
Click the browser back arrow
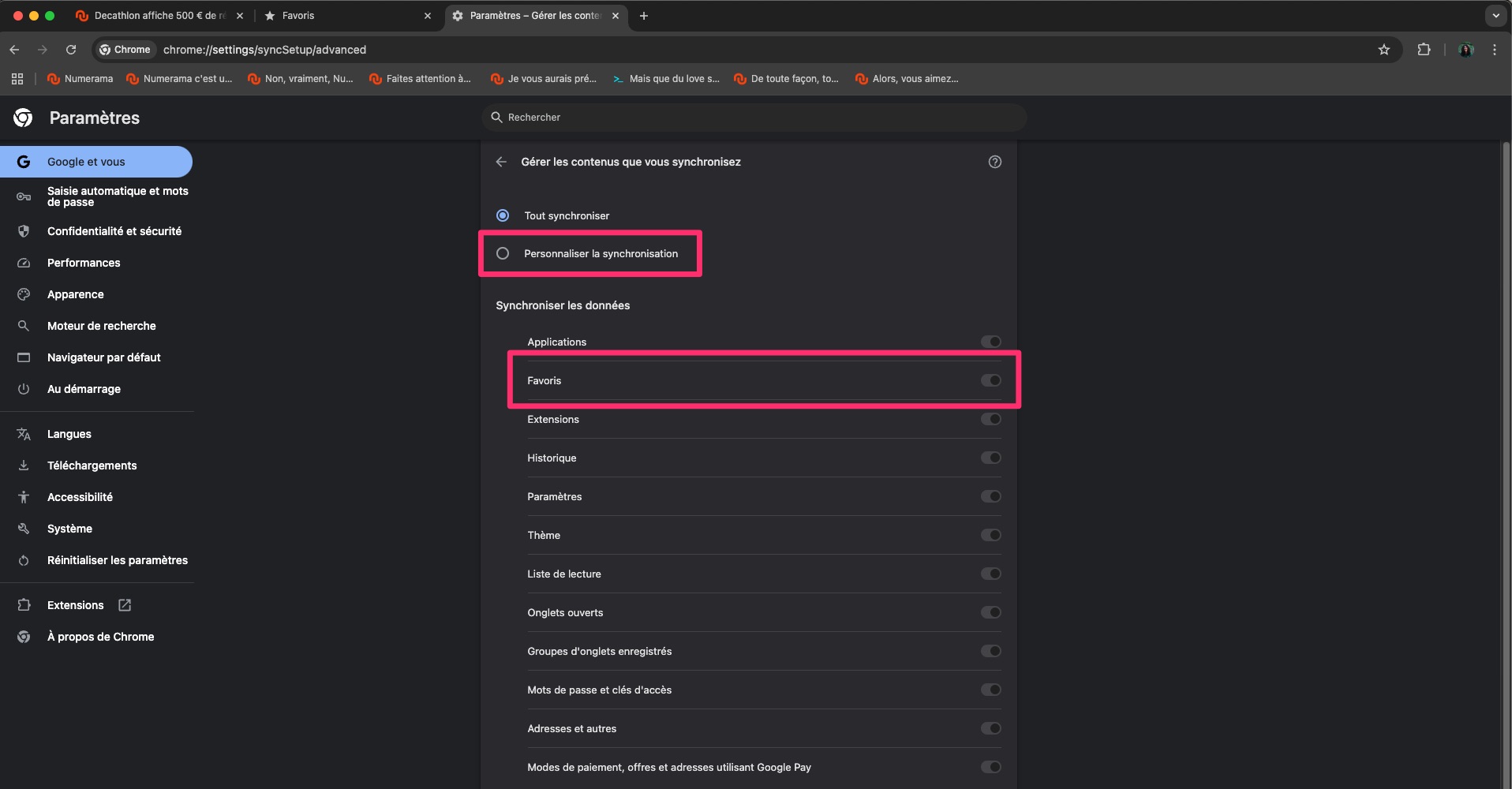click(x=14, y=50)
